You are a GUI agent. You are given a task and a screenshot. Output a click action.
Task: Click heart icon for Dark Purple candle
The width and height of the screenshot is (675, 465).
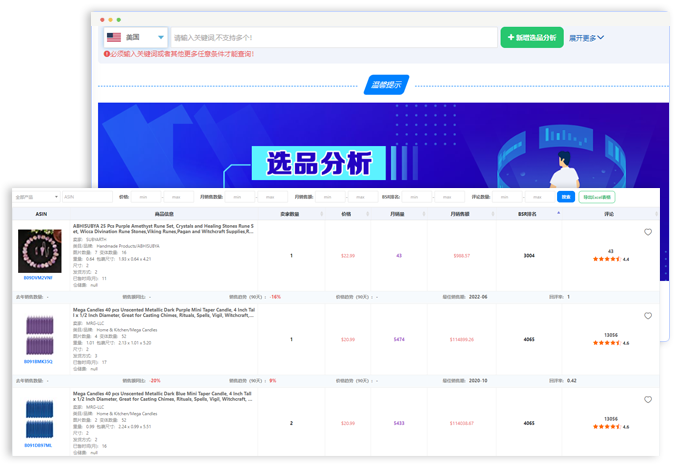tap(648, 316)
